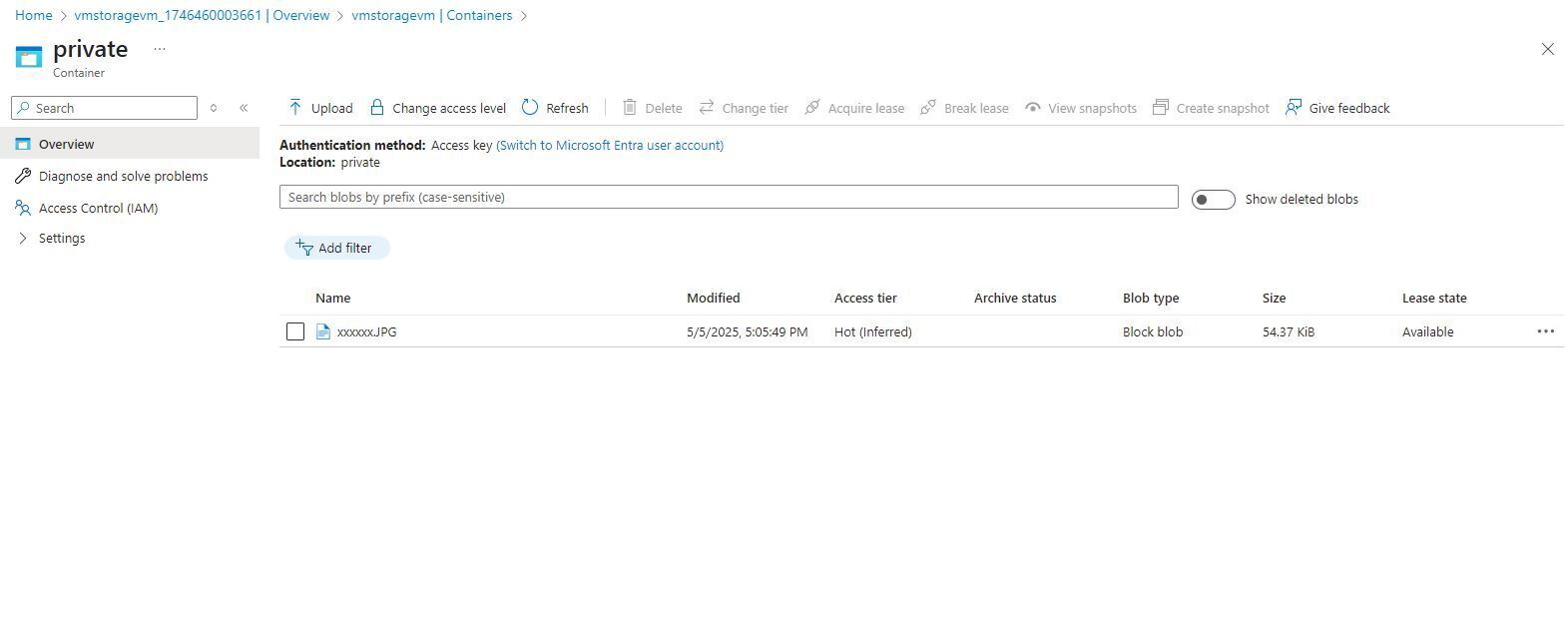The image size is (1568, 634).
Task: Open the ellipsis menu next to private title
Action: pos(160,49)
